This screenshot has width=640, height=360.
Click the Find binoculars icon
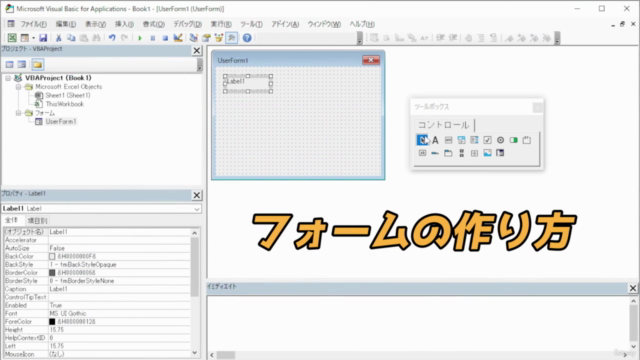click(x=96, y=38)
